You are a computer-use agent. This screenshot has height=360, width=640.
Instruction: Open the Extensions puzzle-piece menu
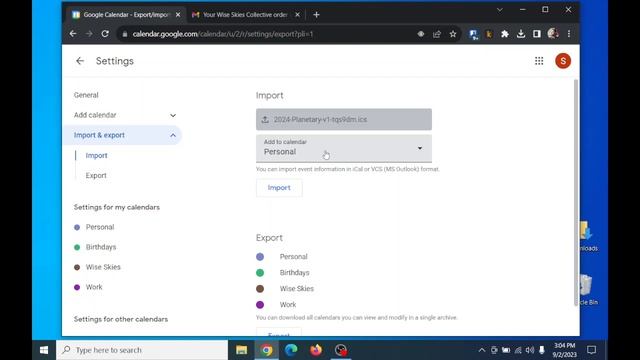tap(505, 34)
